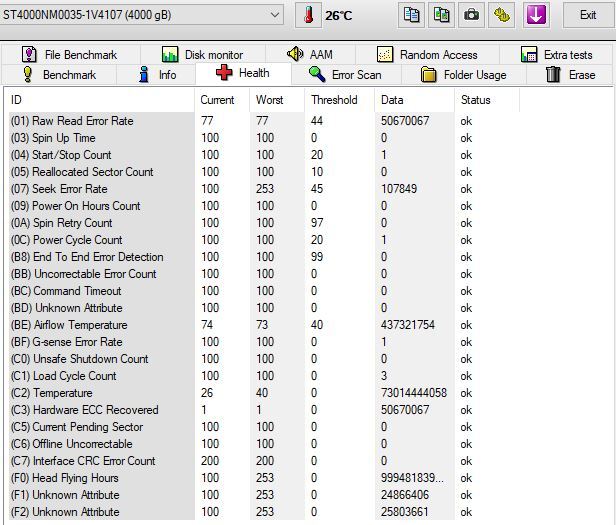Viewport: 616px width, 525px height.
Task: Select the Start/Stop Count row
Action: pyautogui.click(x=264, y=155)
